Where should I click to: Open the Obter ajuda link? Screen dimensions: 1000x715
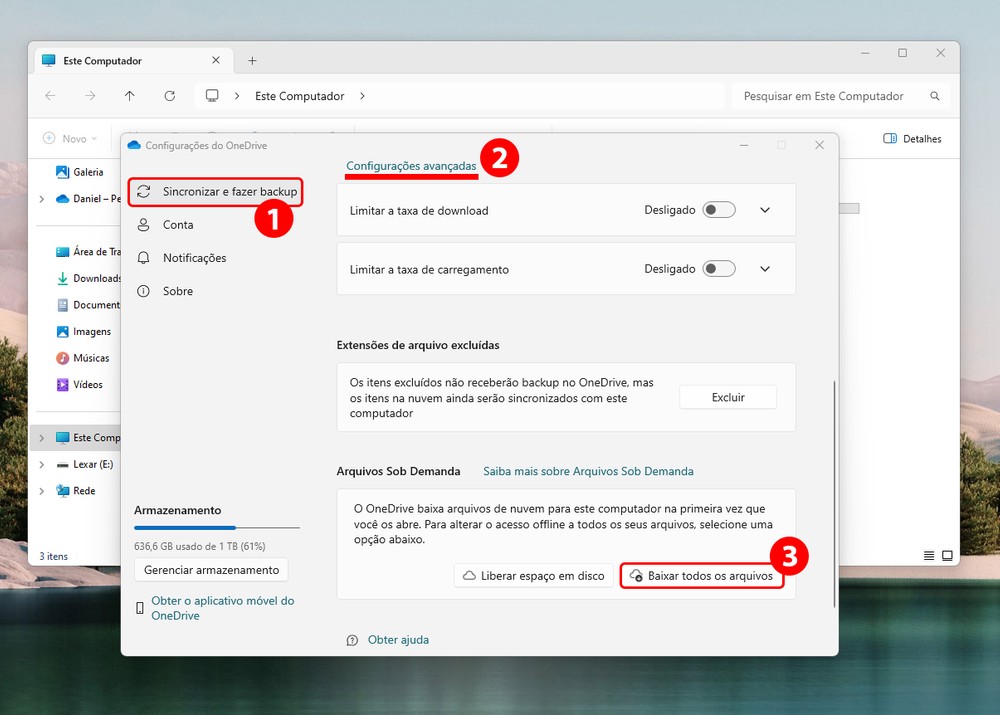398,640
